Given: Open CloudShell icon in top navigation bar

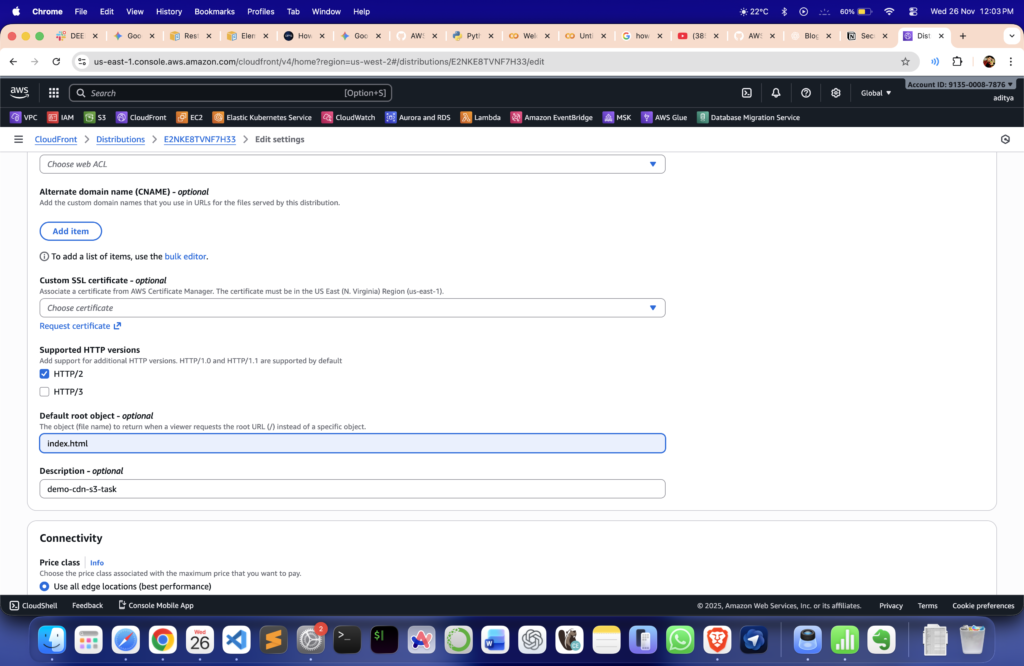Looking at the screenshot, I should [746, 93].
